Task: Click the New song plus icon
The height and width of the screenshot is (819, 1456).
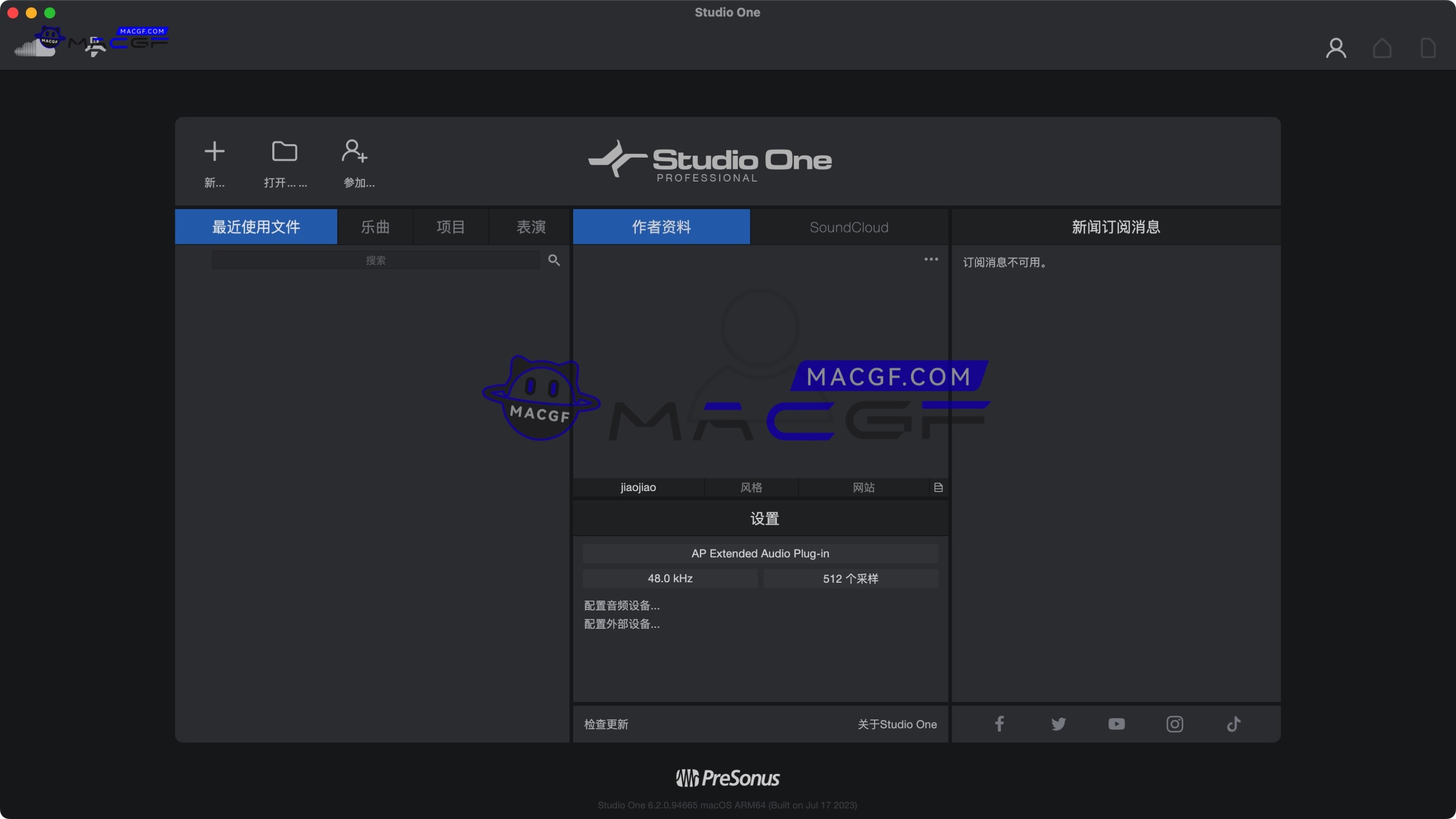Action: 215,151
